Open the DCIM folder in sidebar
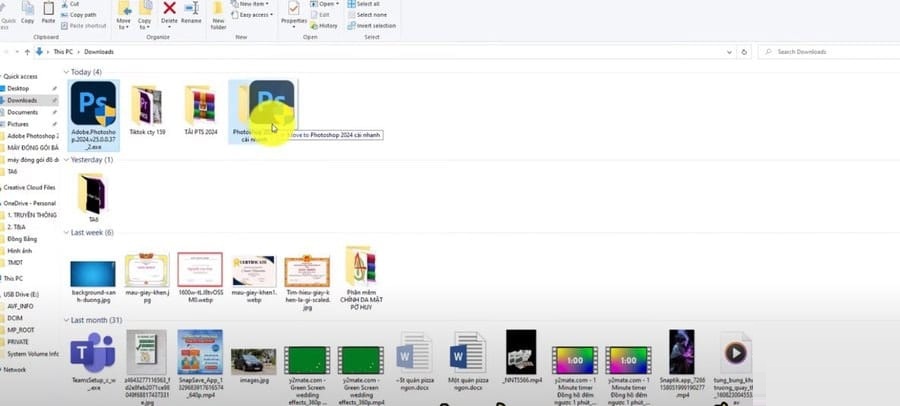The height and width of the screenshot is (406, 900). coord(15,318)
